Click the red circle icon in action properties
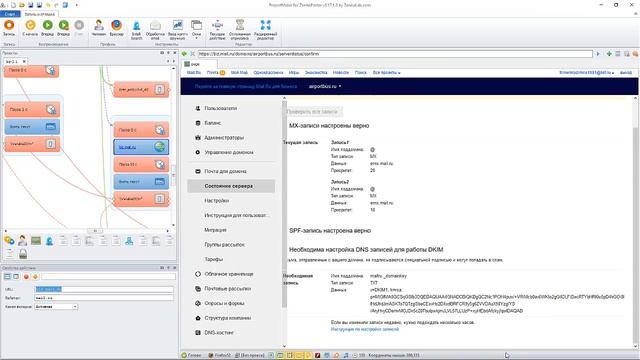 (x=26, y=277)
